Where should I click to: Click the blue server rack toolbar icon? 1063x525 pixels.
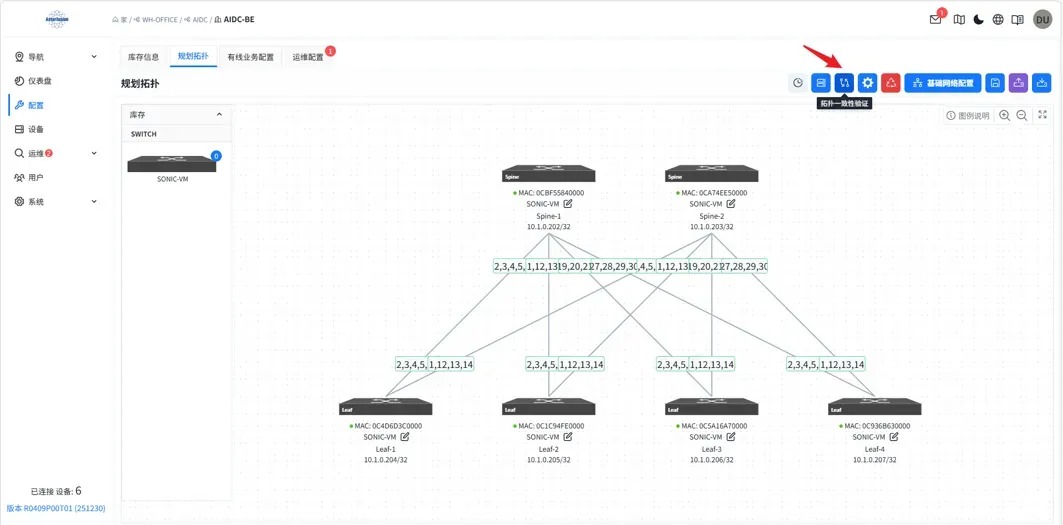(x=821, y=83)
